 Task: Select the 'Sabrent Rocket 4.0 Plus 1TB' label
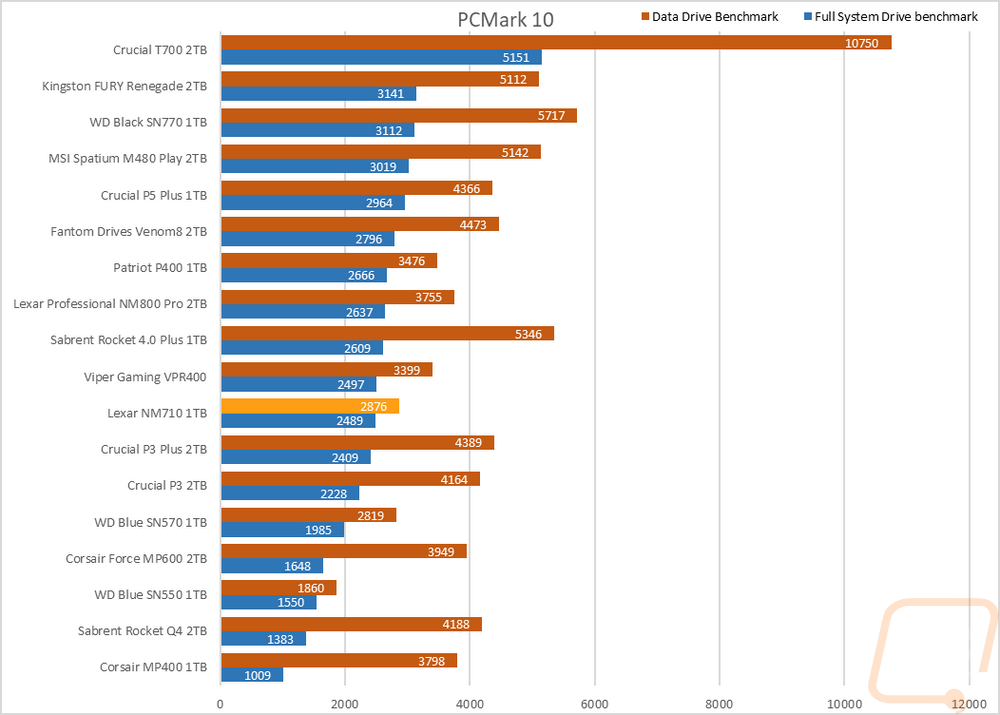click(129, 340)
